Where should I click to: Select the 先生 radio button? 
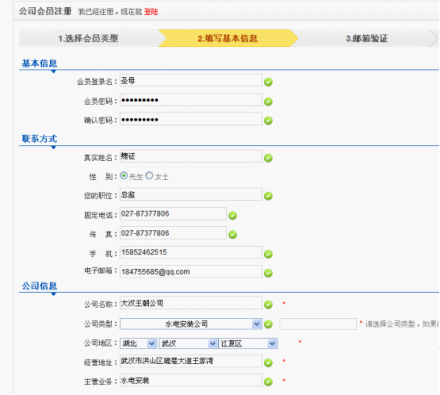[124, 176]
